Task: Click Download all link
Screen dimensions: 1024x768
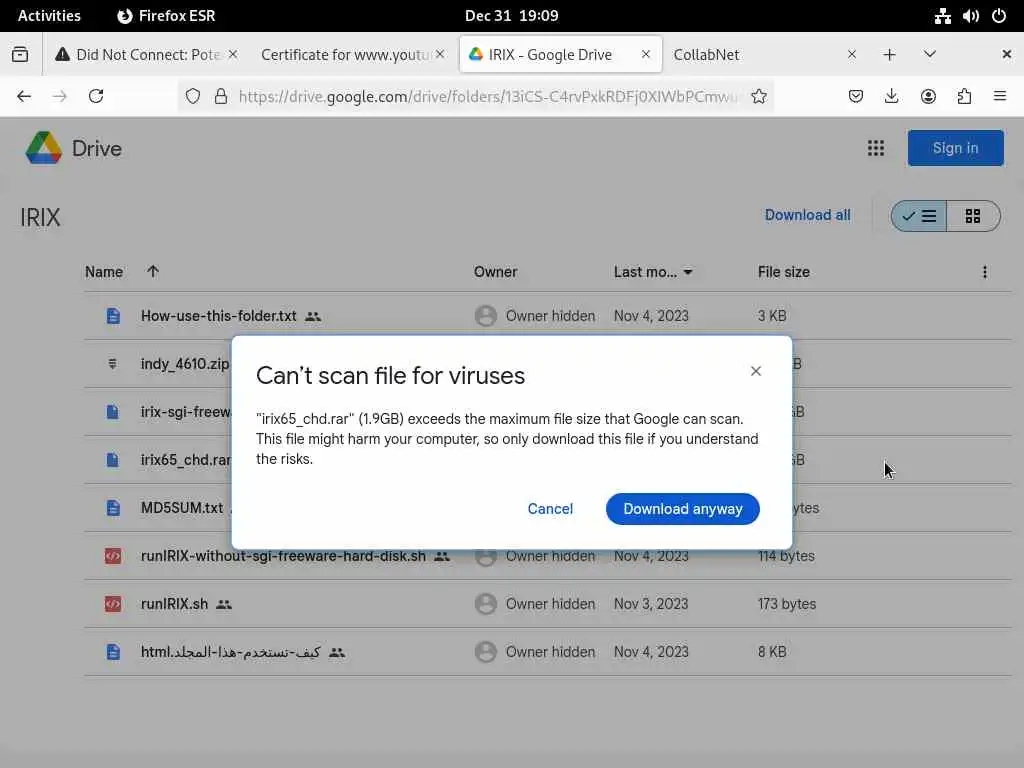Action: pos(807,215)
